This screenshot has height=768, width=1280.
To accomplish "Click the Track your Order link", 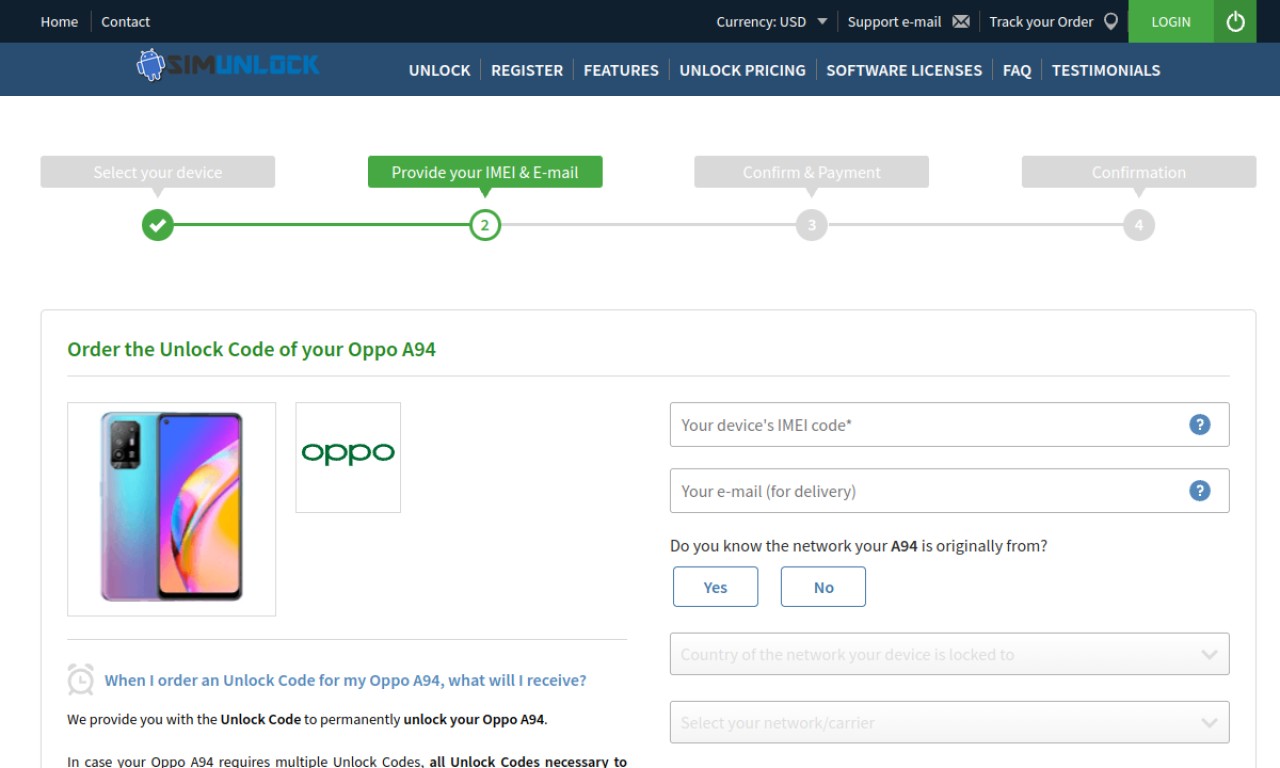I will 1041,21.
